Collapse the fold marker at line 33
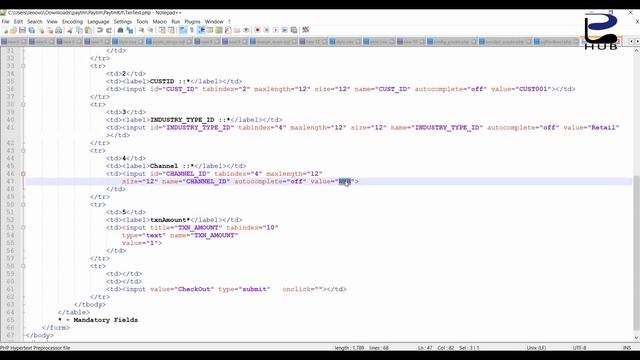Screen dimensions: 640x360 click(23, 66)
